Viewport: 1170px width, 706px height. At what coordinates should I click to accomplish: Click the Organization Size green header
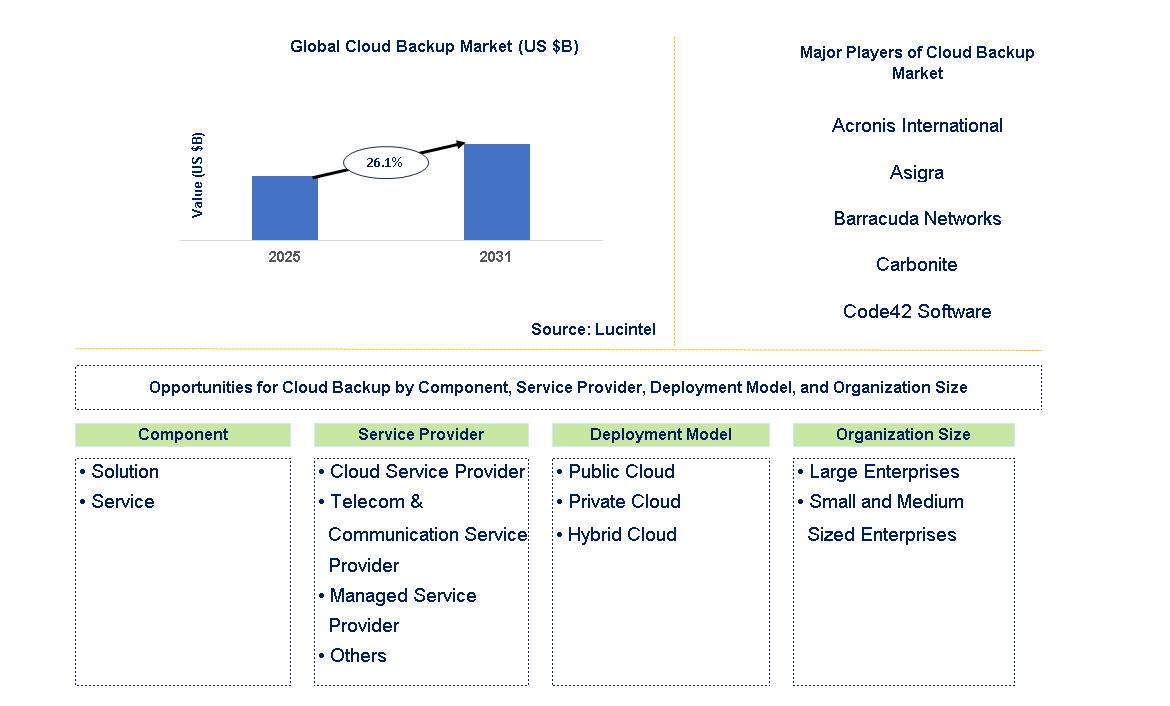904,434
